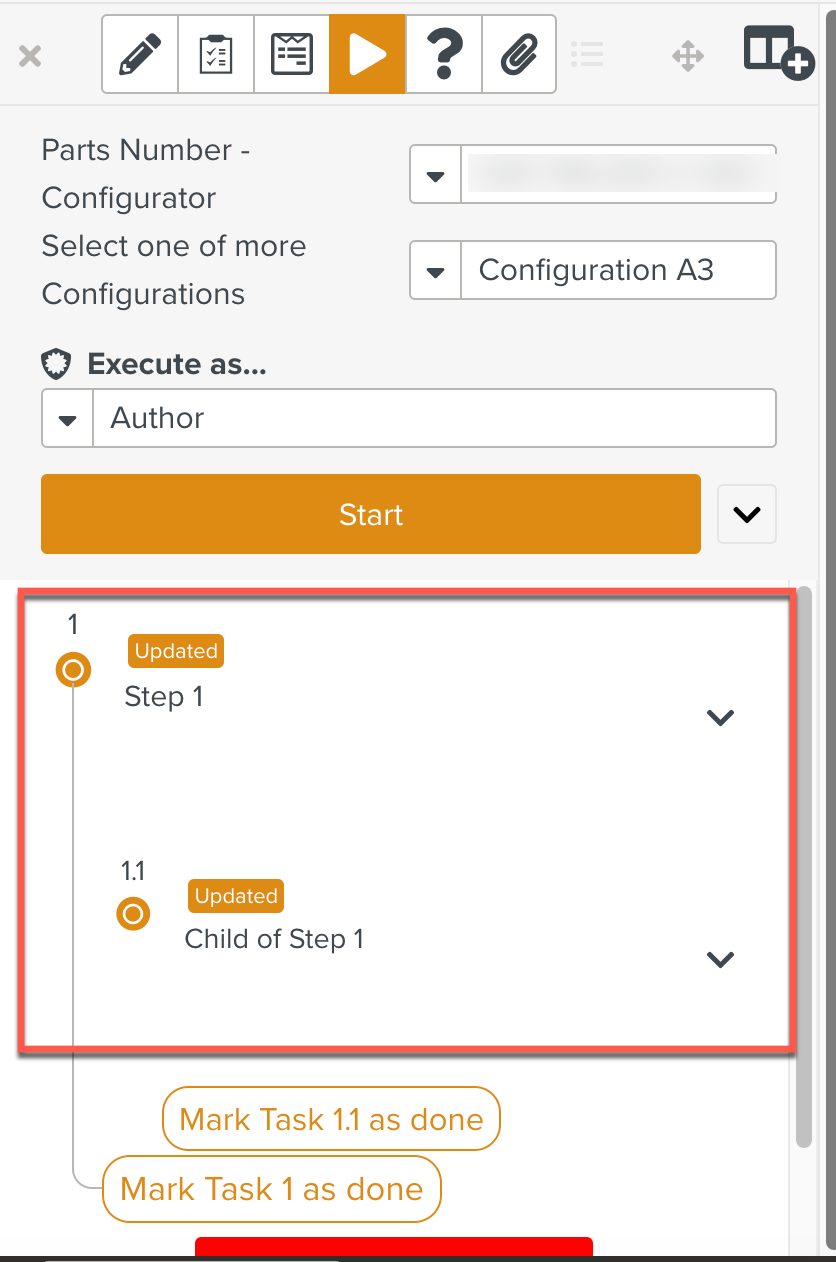The width and height of the screenshot is (836, 1262).
Task: Click the pencil edit mode icon
Action: [x=140, y=55]
